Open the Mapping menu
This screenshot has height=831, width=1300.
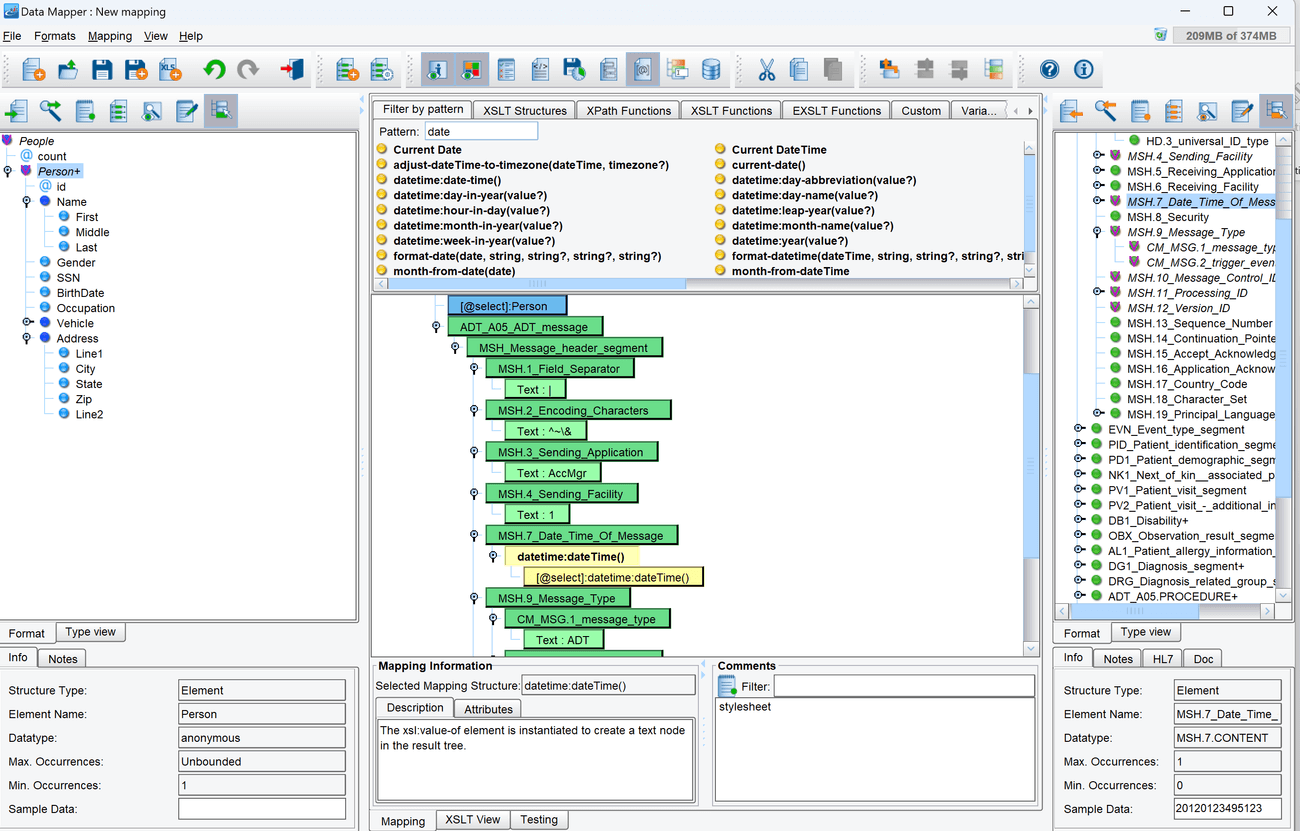click(x=110, y=36)
